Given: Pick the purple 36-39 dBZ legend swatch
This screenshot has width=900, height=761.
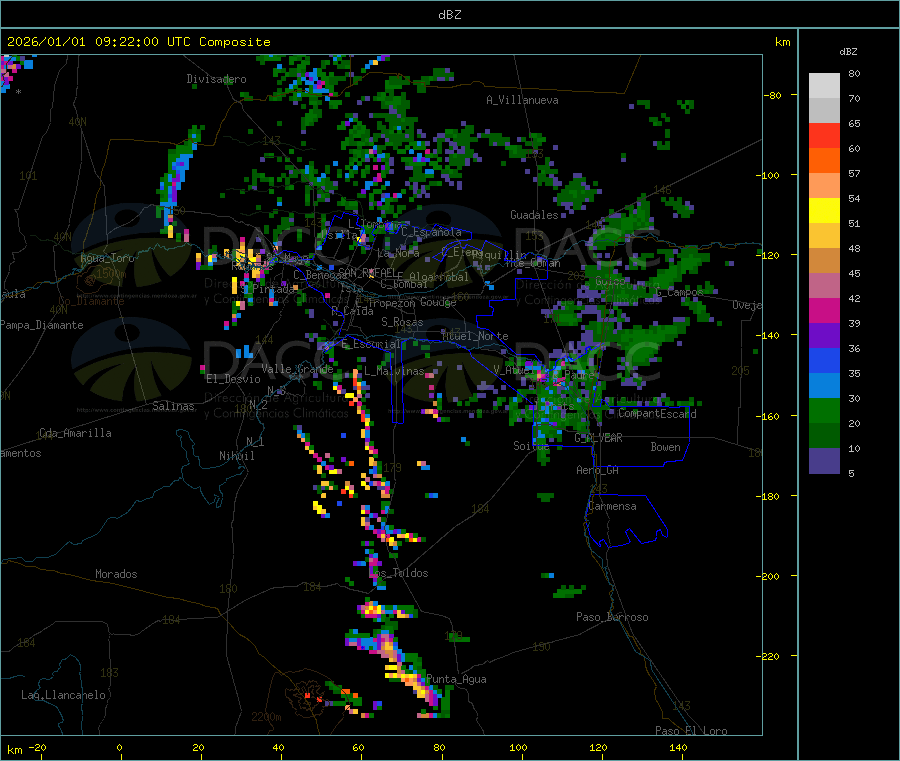Looking at the screenshot, I should click(824, 336).
